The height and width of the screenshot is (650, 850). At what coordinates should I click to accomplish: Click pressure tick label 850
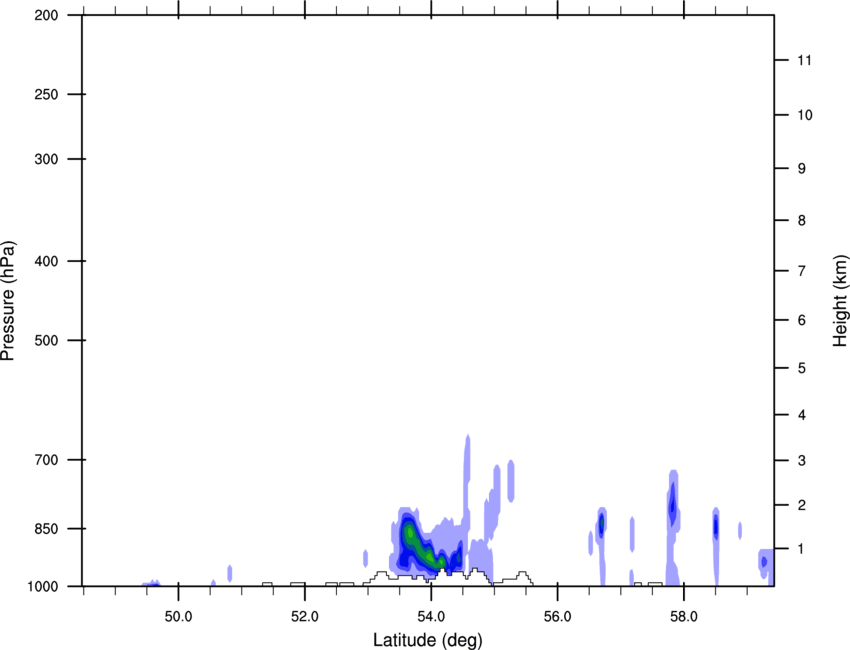pos(46,529)
